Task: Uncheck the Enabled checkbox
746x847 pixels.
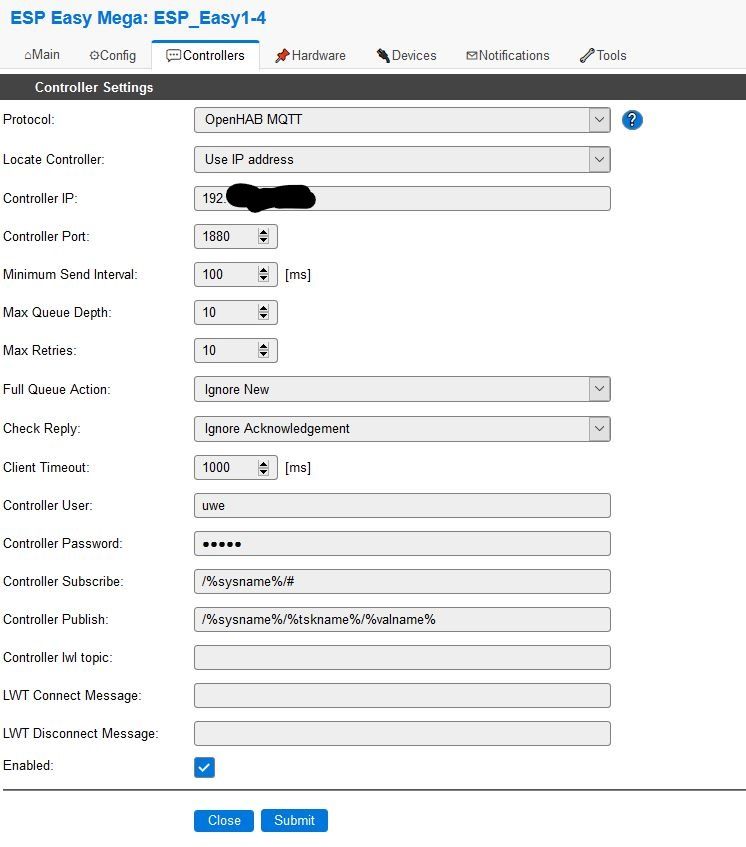Action: [x=204, y=767]
